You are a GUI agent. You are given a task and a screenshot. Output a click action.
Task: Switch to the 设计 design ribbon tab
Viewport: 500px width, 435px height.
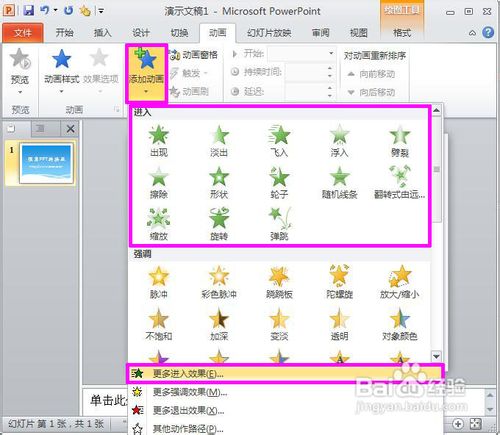[141, 33]
